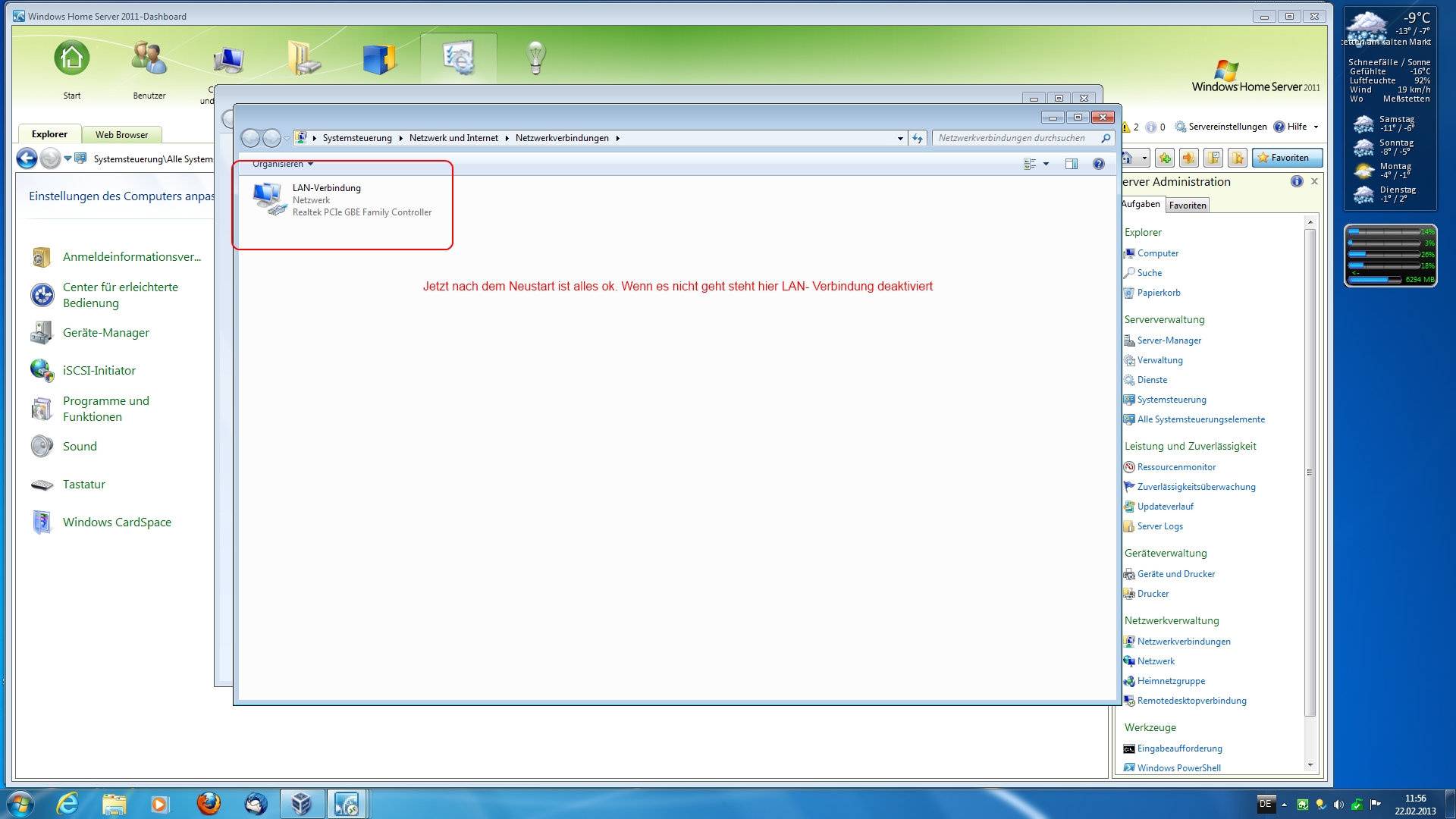
Task: Click the folder with star toolbar icon
Action: pos(1238,158)
